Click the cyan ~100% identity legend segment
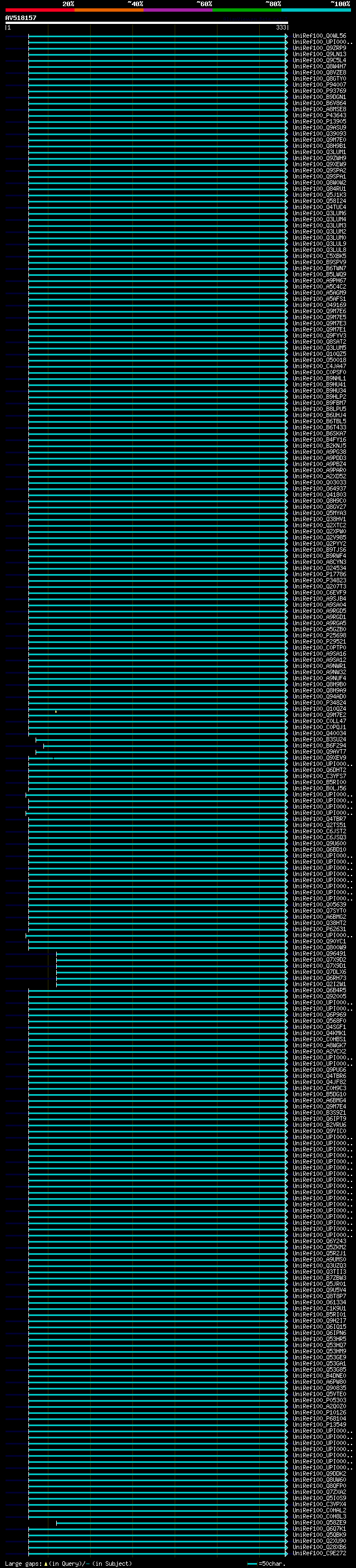 tap(317, 11)
